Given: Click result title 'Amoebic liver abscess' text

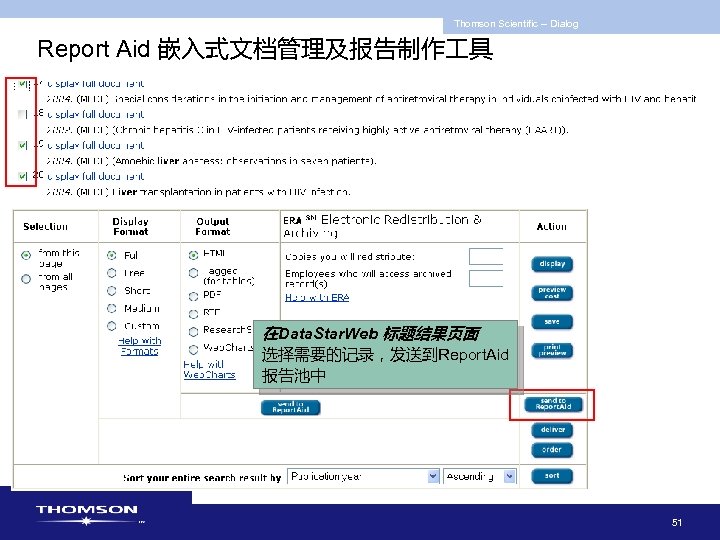Looking at the screenshot, I should point(245,161).
